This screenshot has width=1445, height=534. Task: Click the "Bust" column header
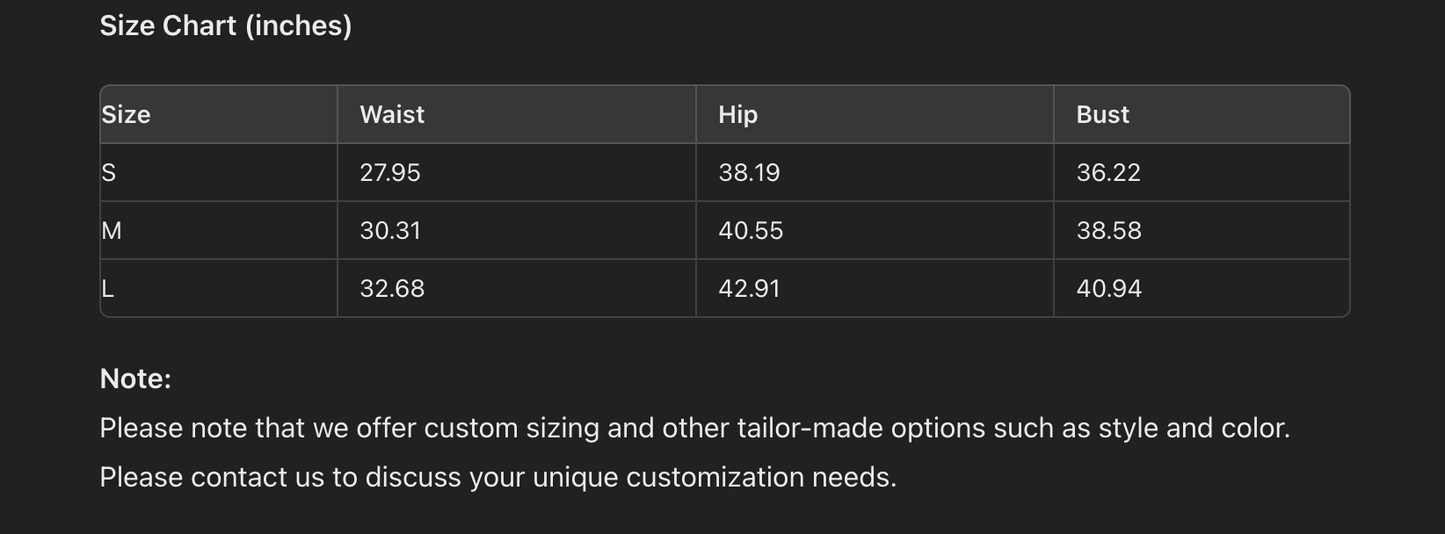pos(1102,115)
